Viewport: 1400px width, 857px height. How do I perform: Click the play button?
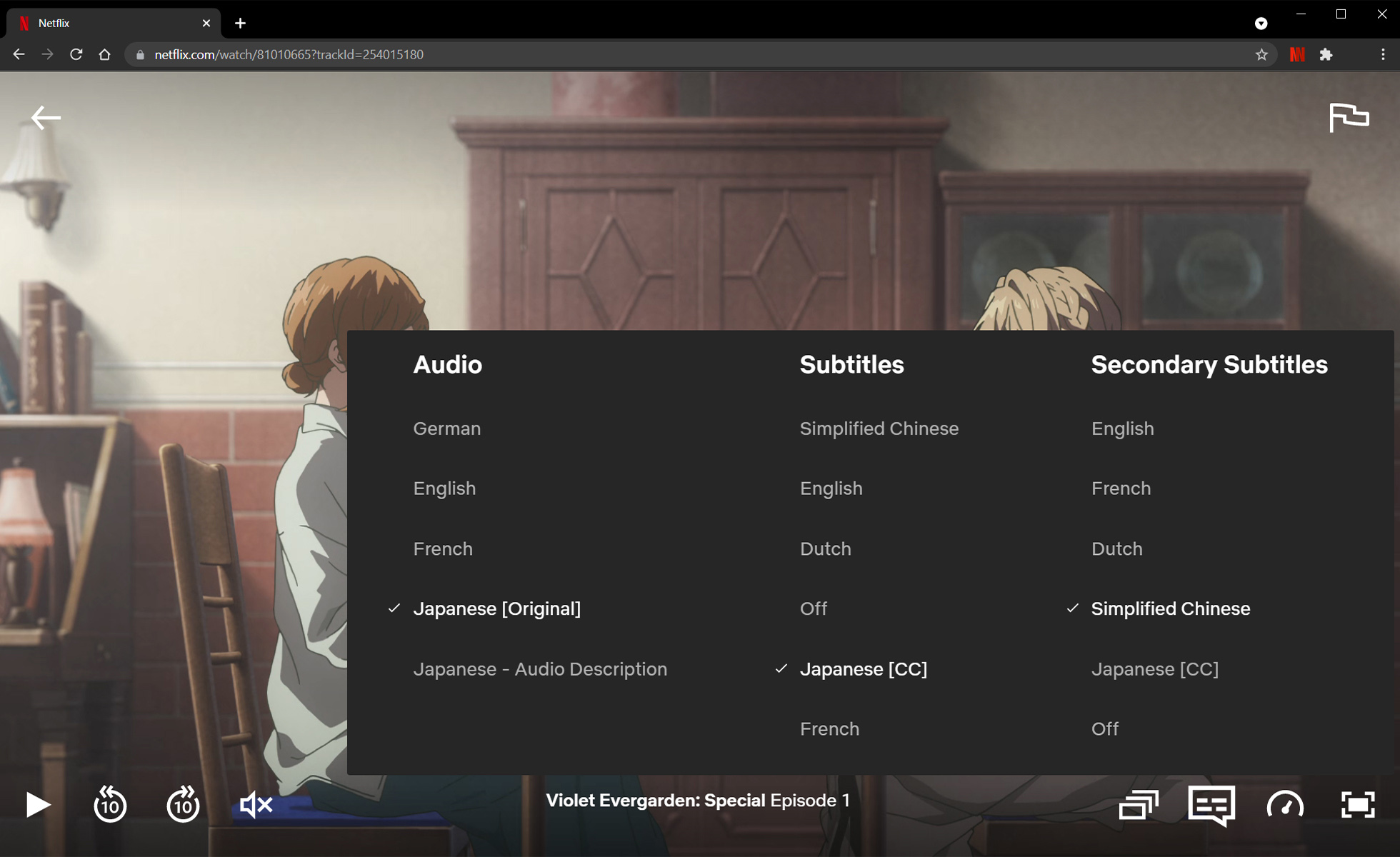pyautogui.click(x=38, y=805)
